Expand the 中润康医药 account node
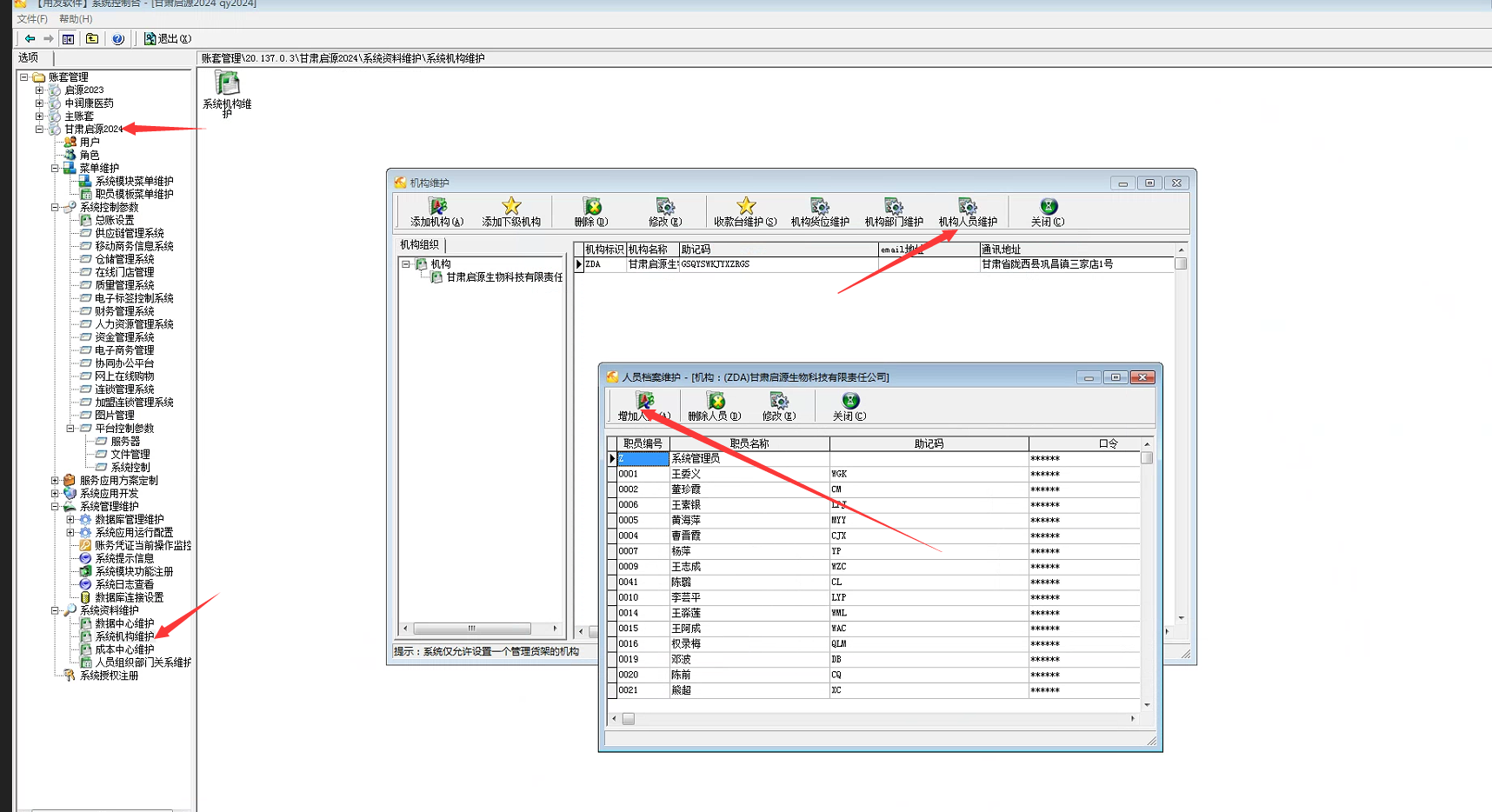The image size is (1492, 812). pos(39,103)
